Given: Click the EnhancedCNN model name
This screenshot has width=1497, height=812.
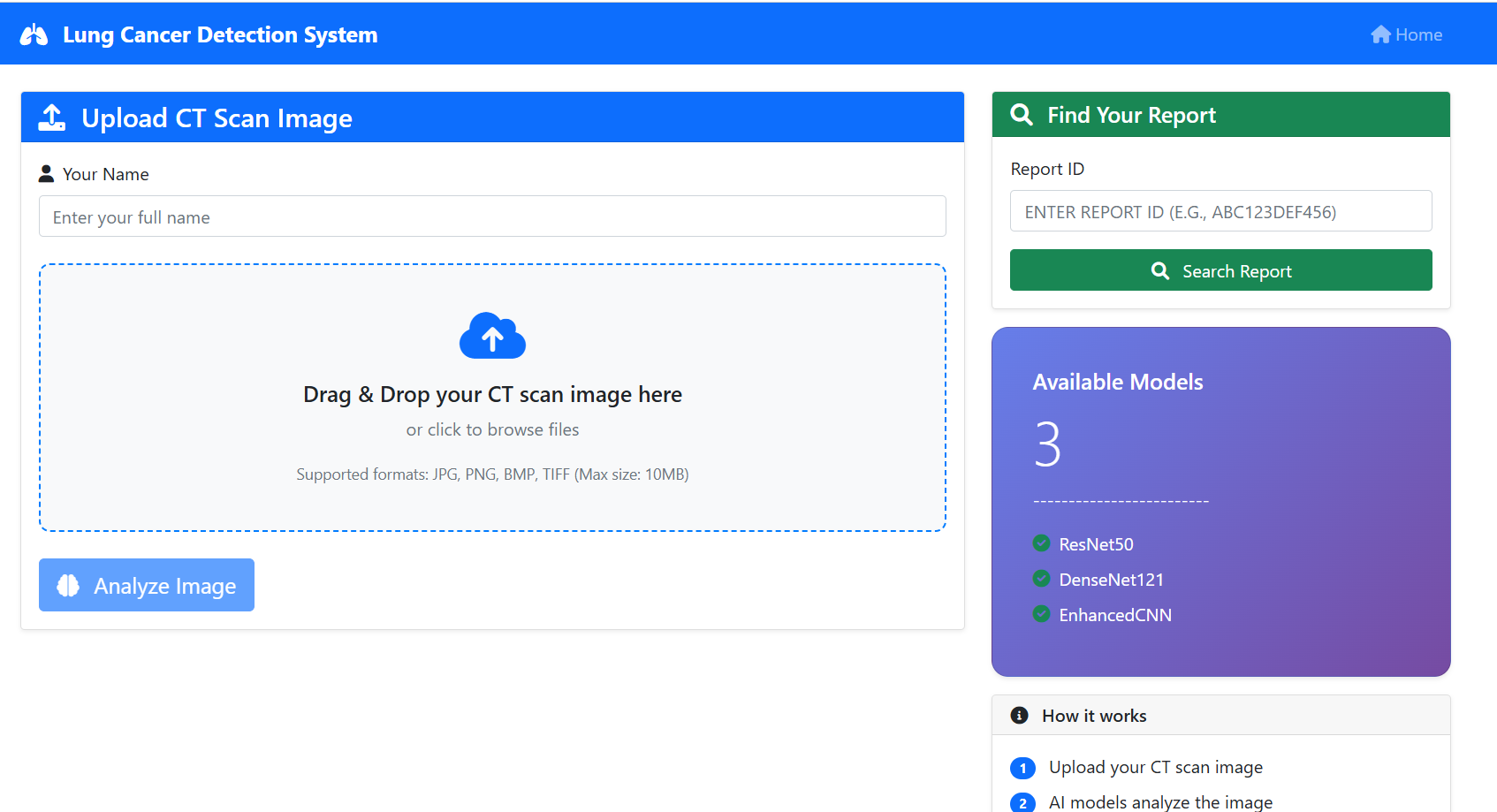Looking at the screenshot, I should [x=1115, y=615].
